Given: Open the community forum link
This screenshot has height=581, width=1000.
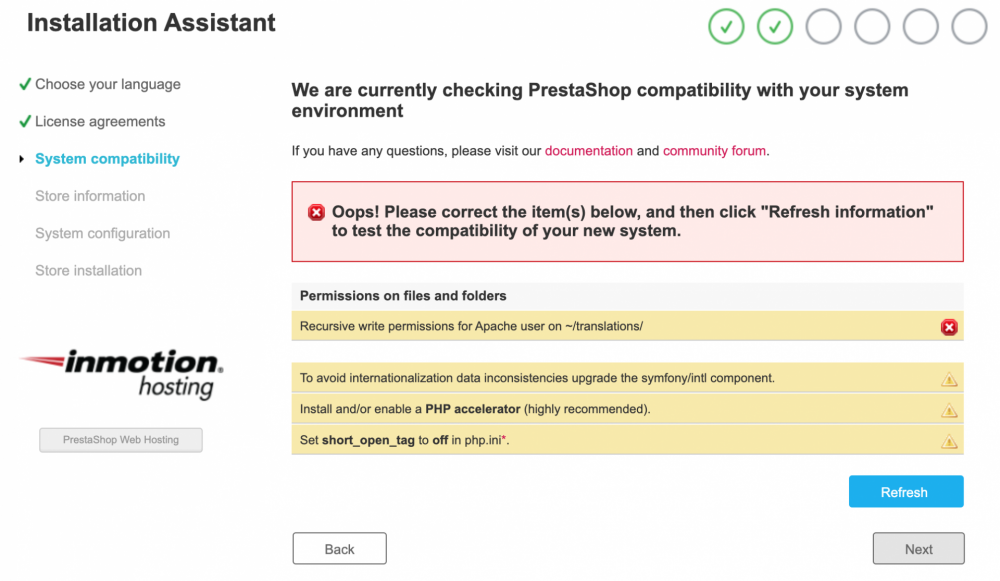Looking at the screenshot, I should coord(714,151).
